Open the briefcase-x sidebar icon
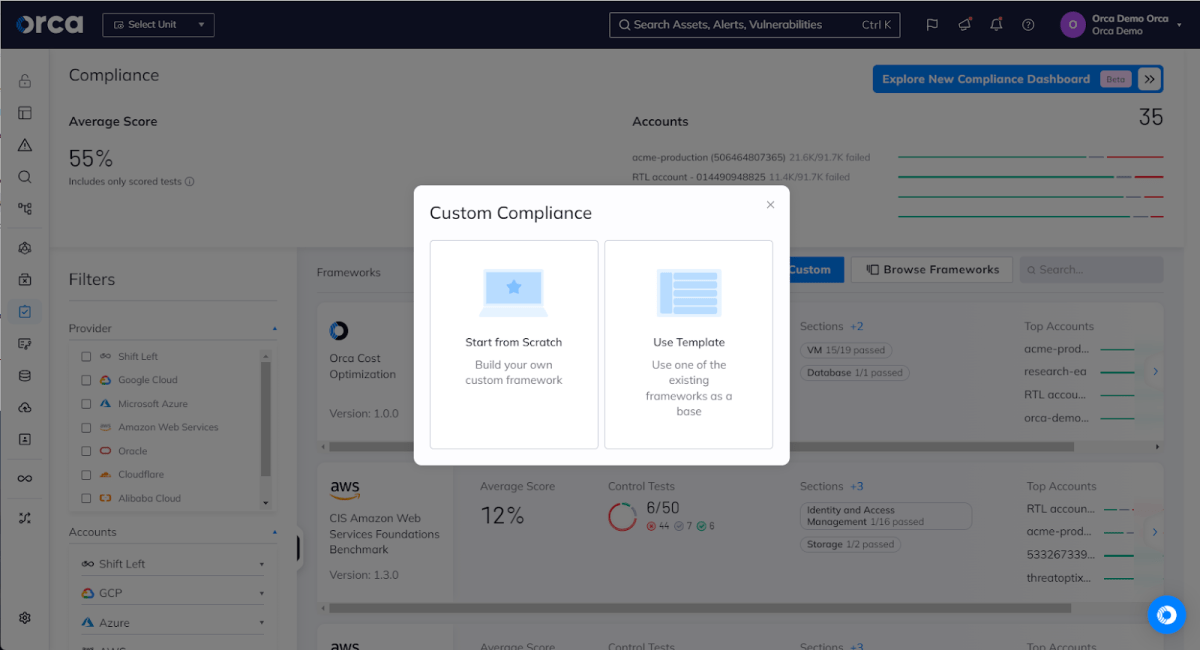Viewport: 1200px width, 650px height. click(x=25, y=280)
